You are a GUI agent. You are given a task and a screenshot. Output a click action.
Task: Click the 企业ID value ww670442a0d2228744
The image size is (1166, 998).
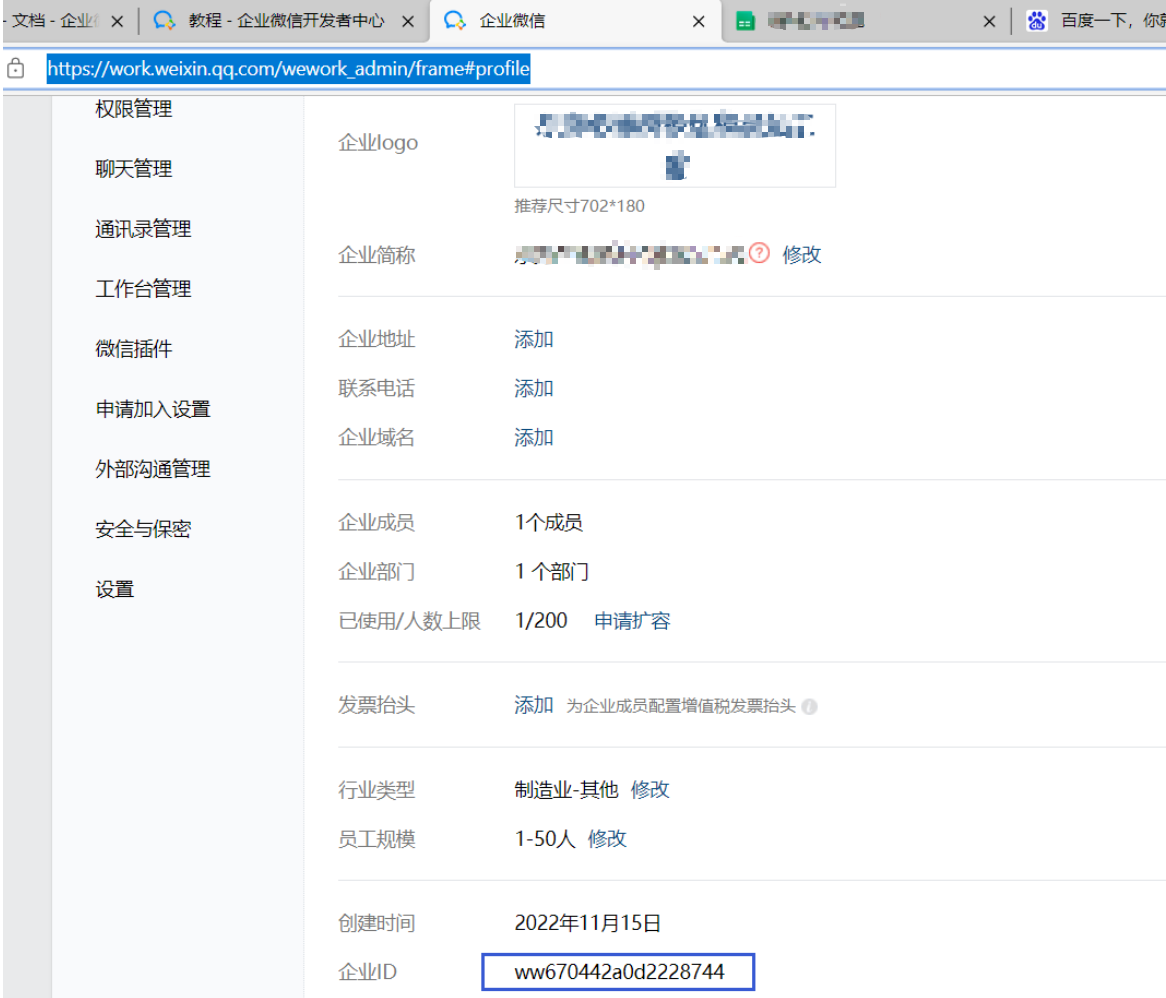[619, 972]
